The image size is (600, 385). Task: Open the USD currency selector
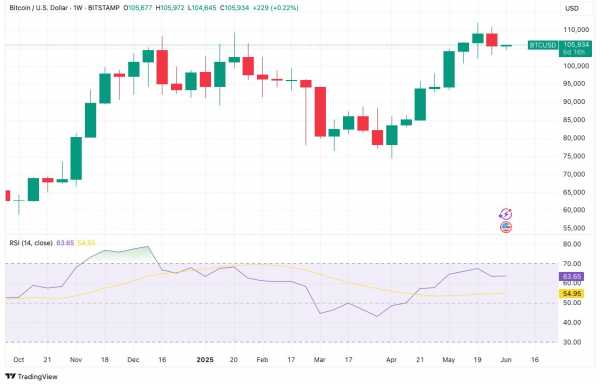[x=572, y=8]
